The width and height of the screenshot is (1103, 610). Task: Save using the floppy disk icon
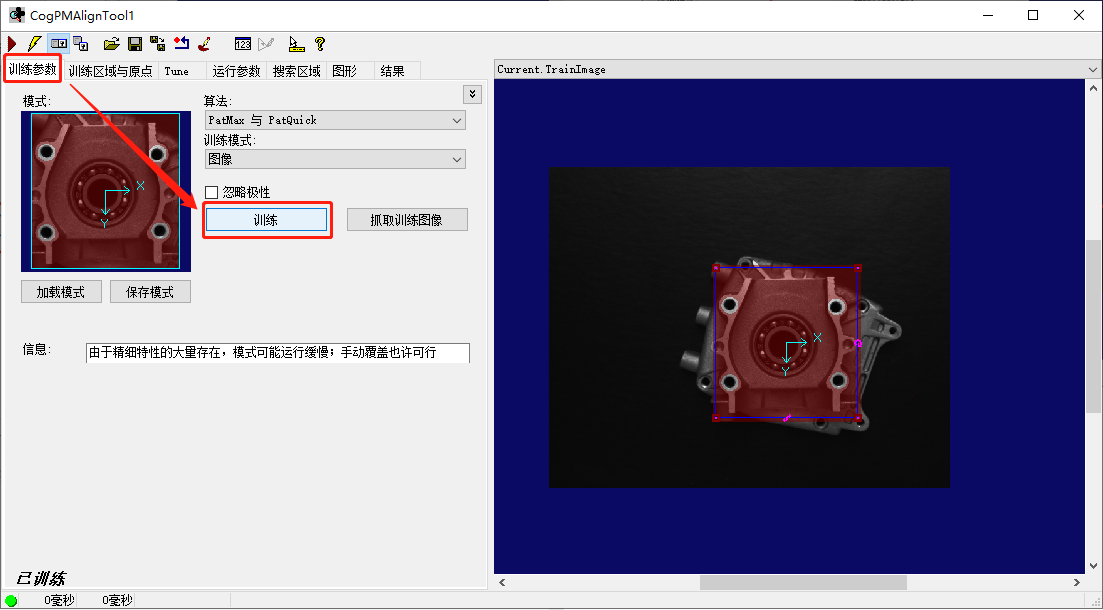[x=135, y=43]
